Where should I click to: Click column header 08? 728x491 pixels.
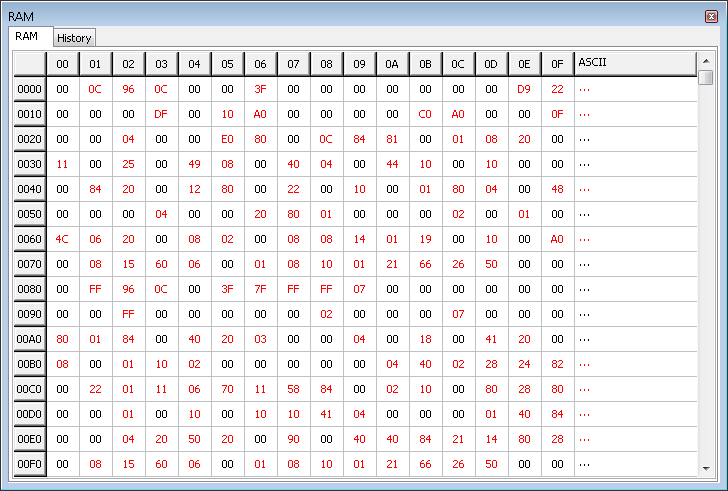326,64
